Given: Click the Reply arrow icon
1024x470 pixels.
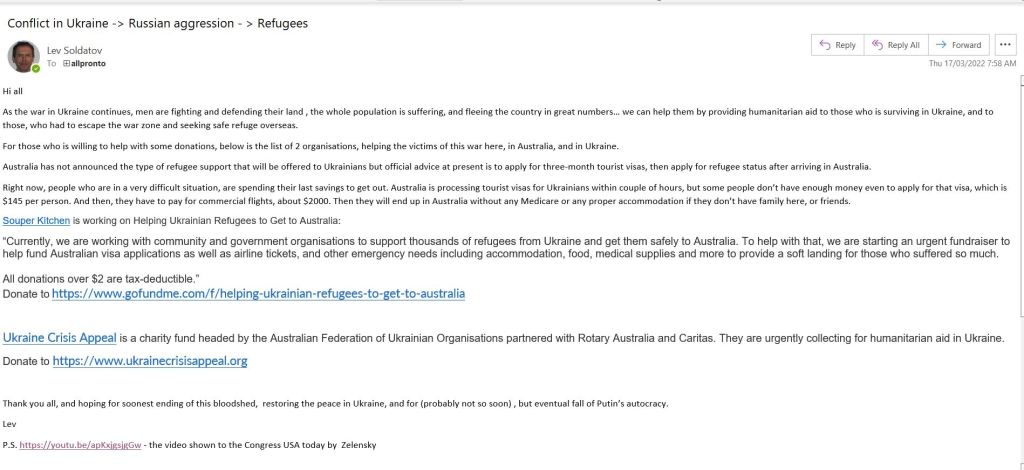Looking at the screenshot, I should click(x=825, y=45).
